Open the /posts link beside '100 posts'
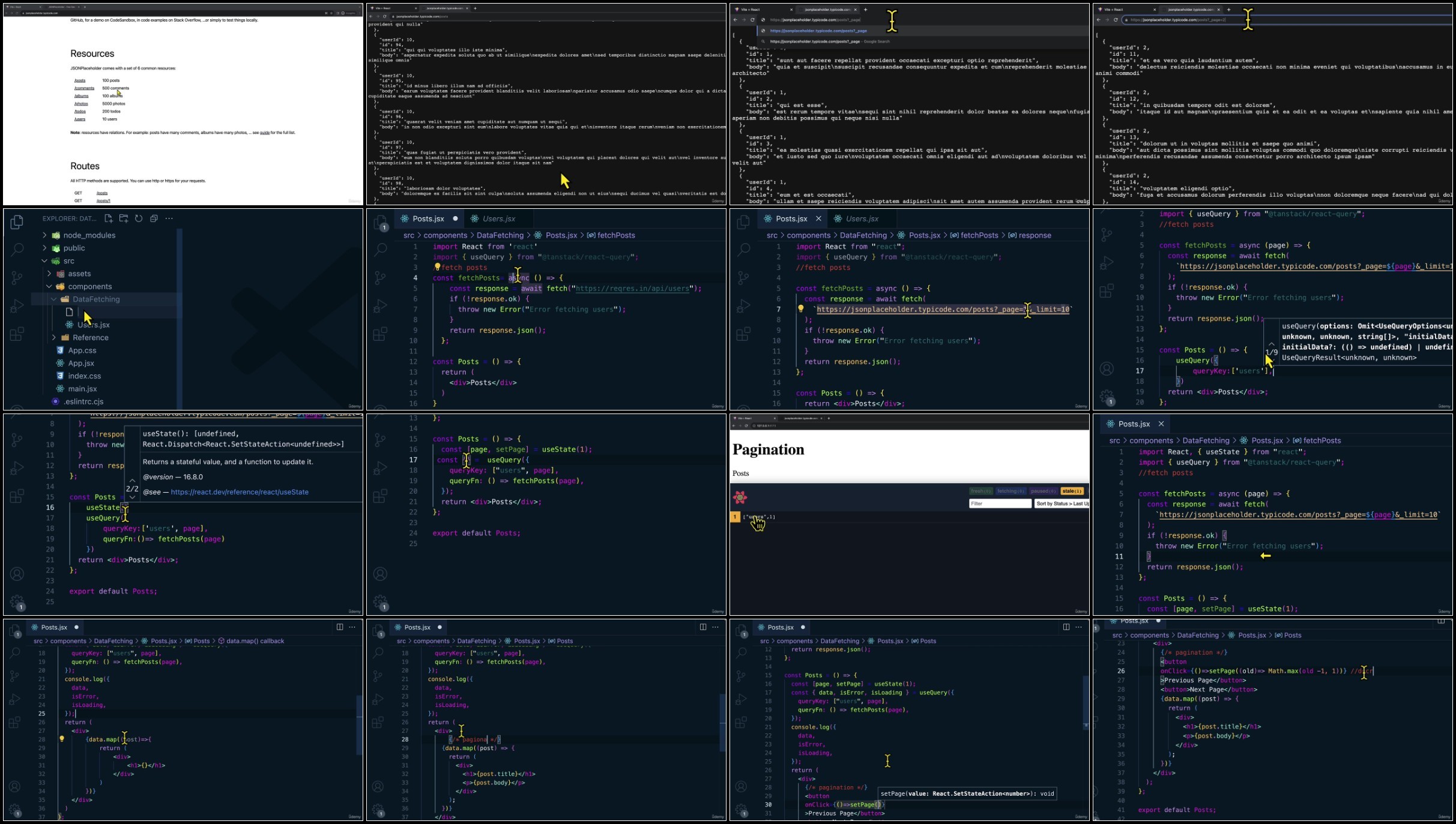This screenshot has width=1456, height=824. 80,80
